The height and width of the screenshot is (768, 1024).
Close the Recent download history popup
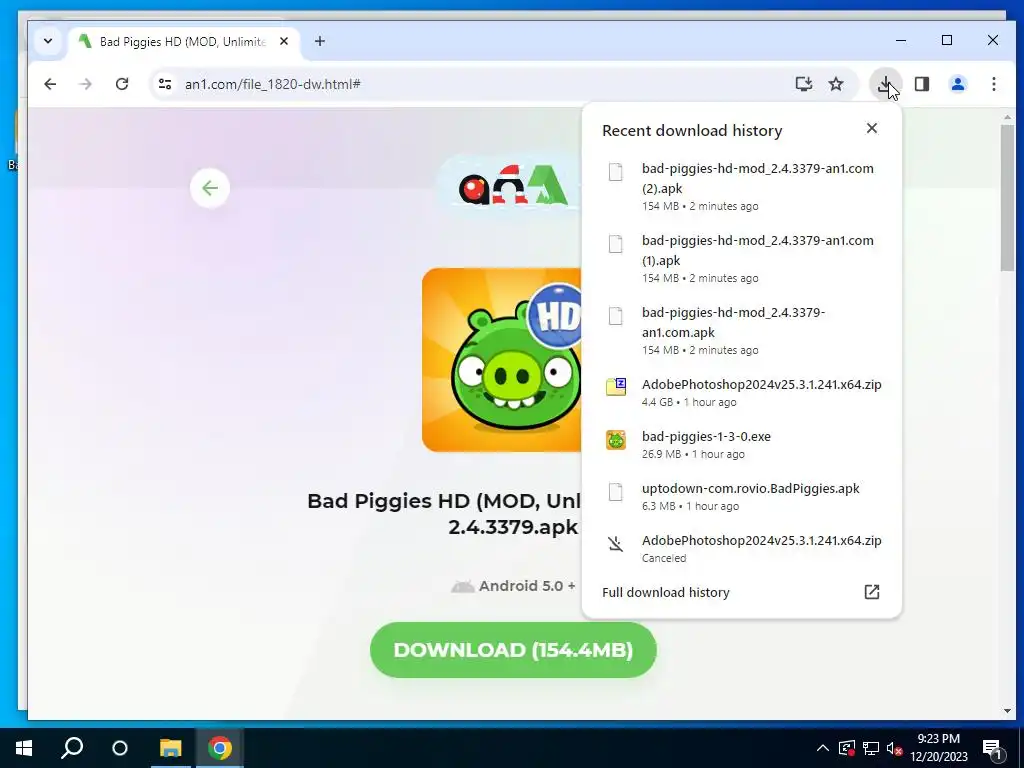click(872, 128)
